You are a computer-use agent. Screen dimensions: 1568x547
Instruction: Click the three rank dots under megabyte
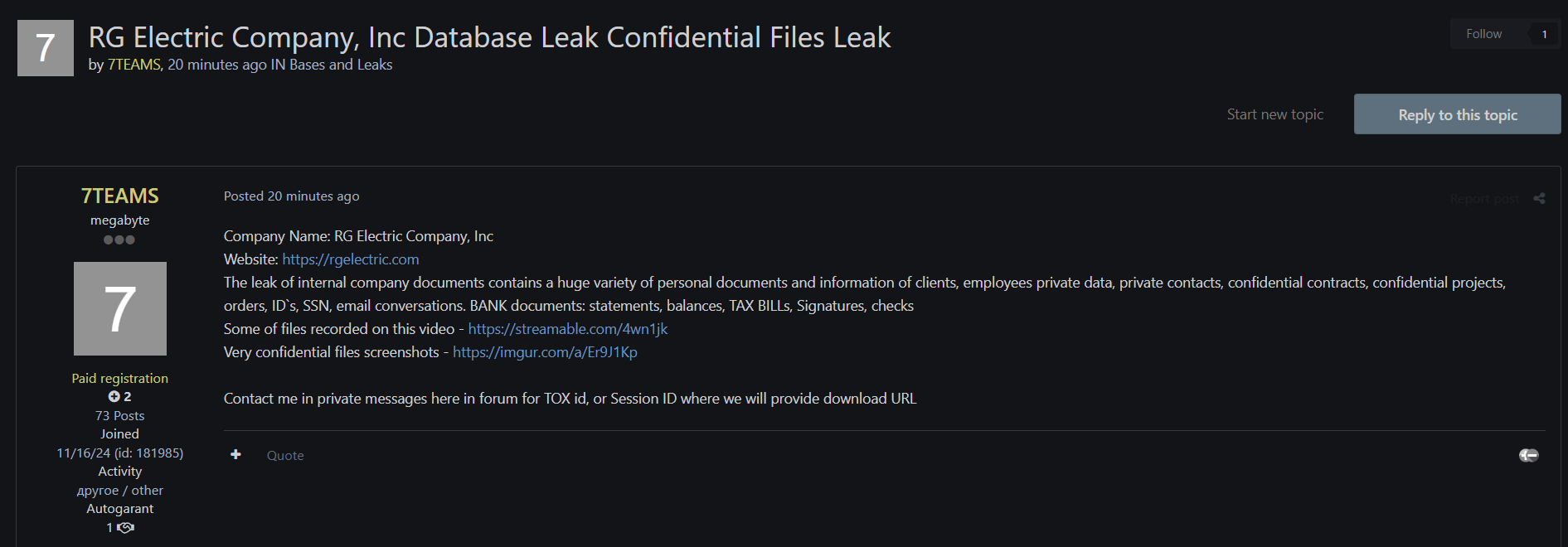point(119,240)
